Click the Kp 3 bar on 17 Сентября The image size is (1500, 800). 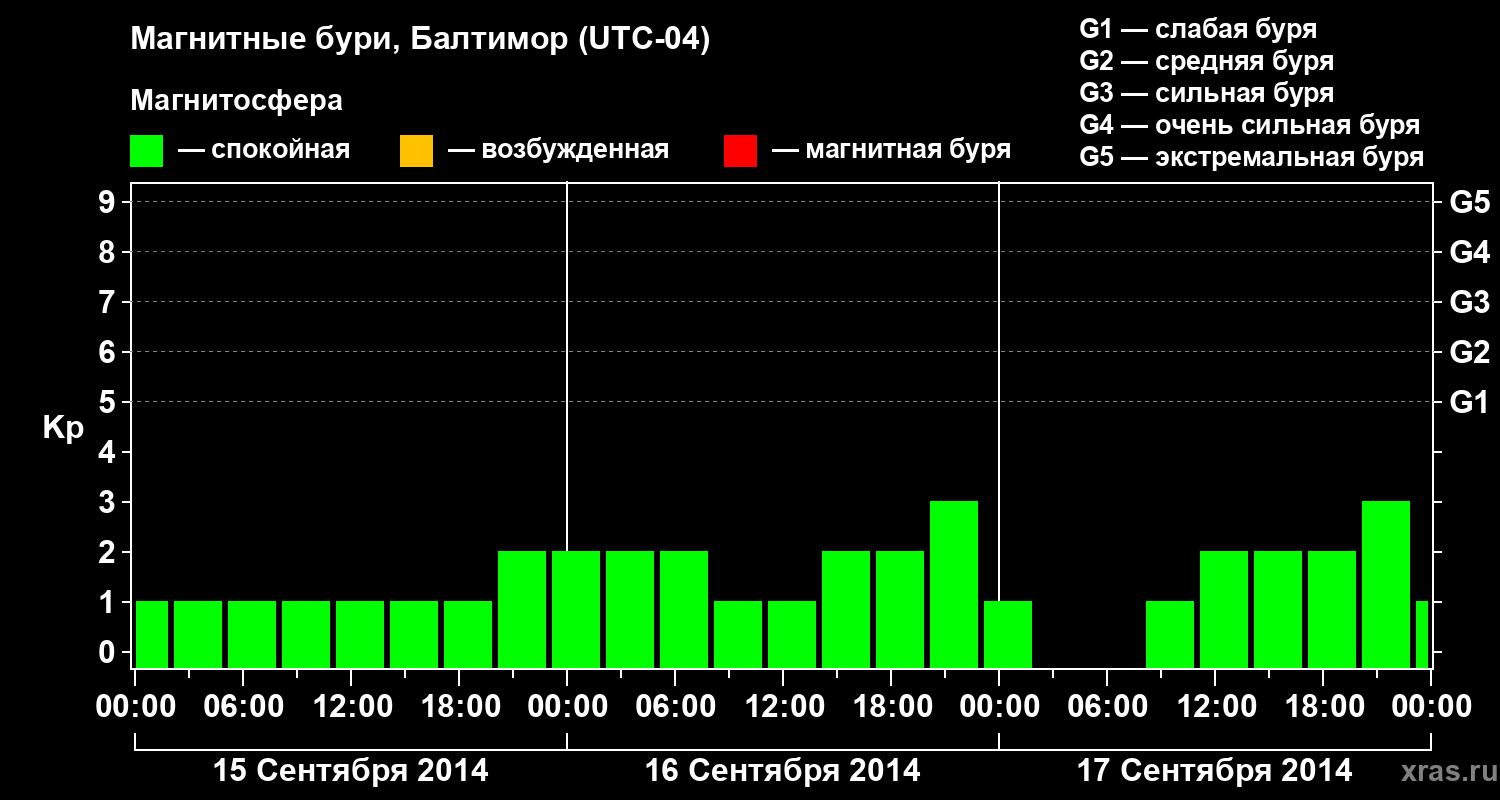pyautogui.click(x=1386, y=584)
